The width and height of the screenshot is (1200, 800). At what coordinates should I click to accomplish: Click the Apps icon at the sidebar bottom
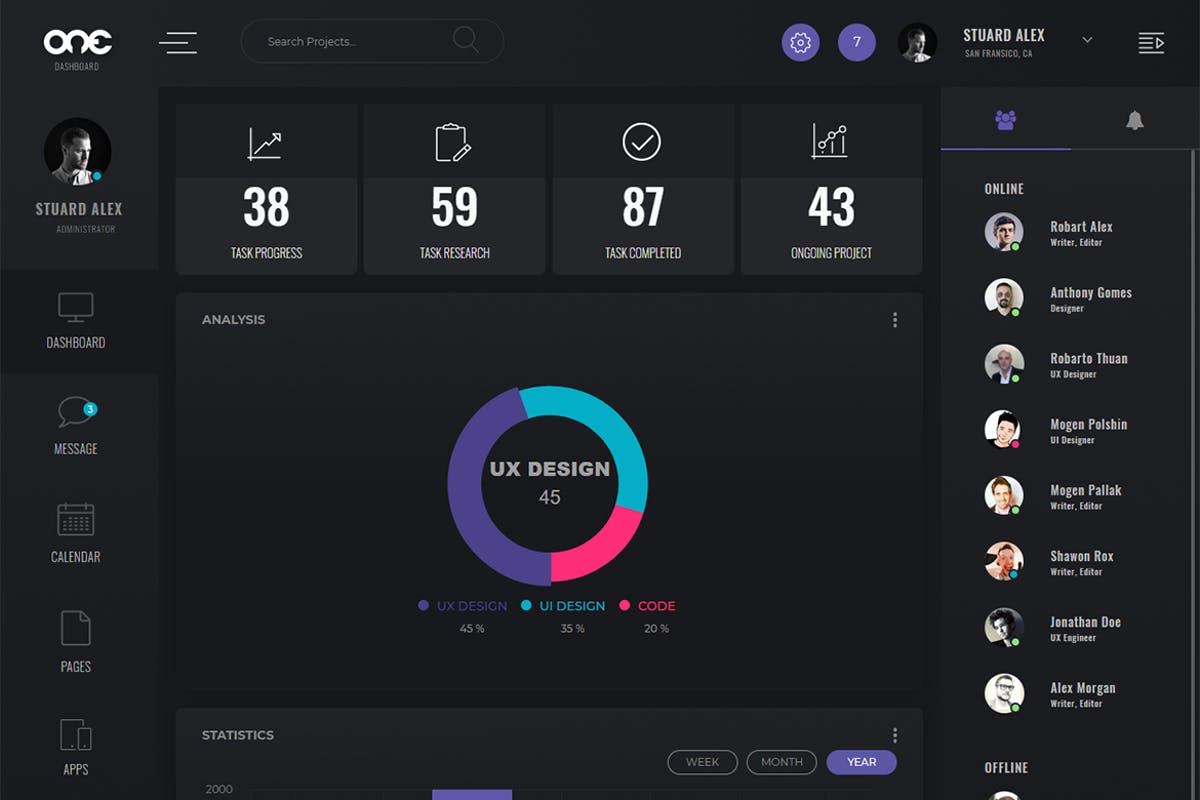coord(75,736)
